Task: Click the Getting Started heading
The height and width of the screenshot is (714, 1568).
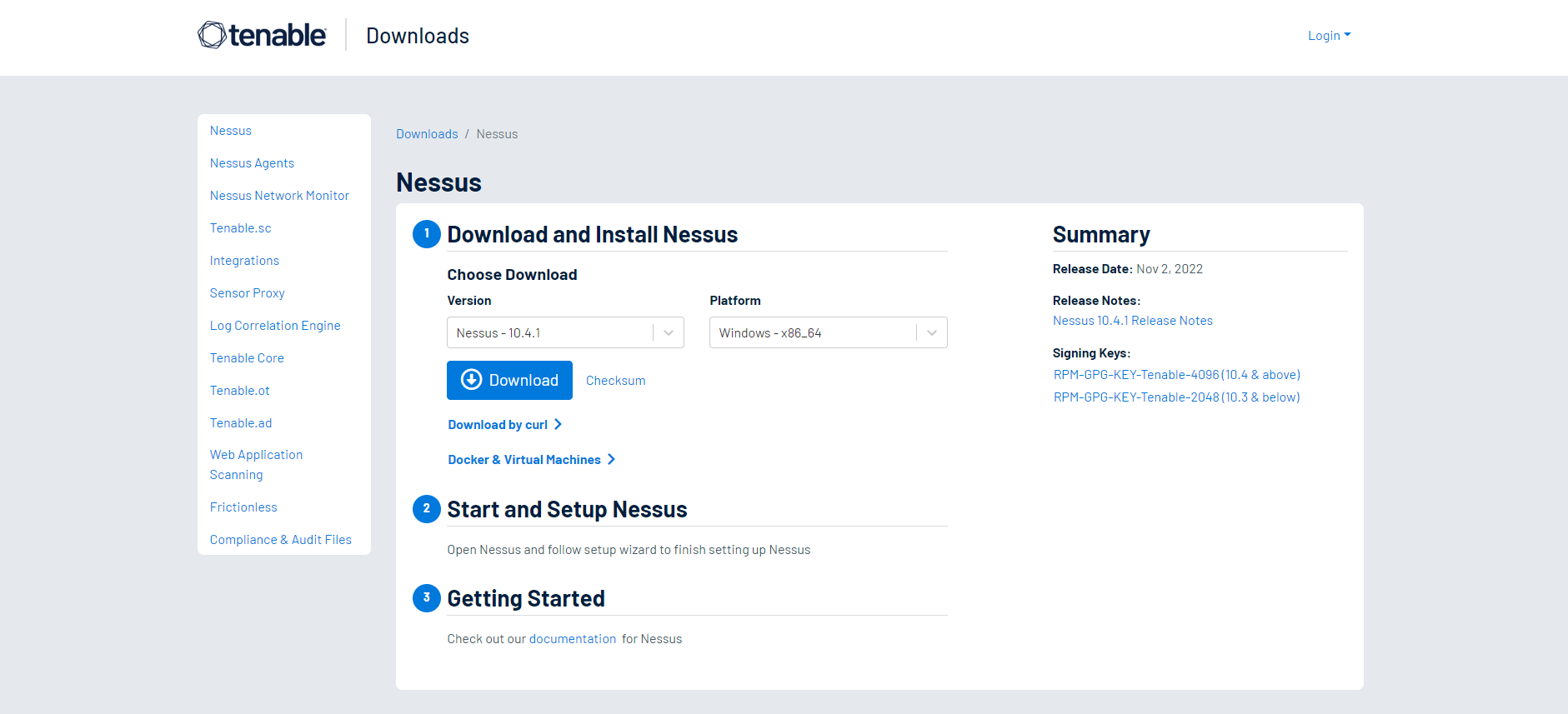Action: pos(526,599)
